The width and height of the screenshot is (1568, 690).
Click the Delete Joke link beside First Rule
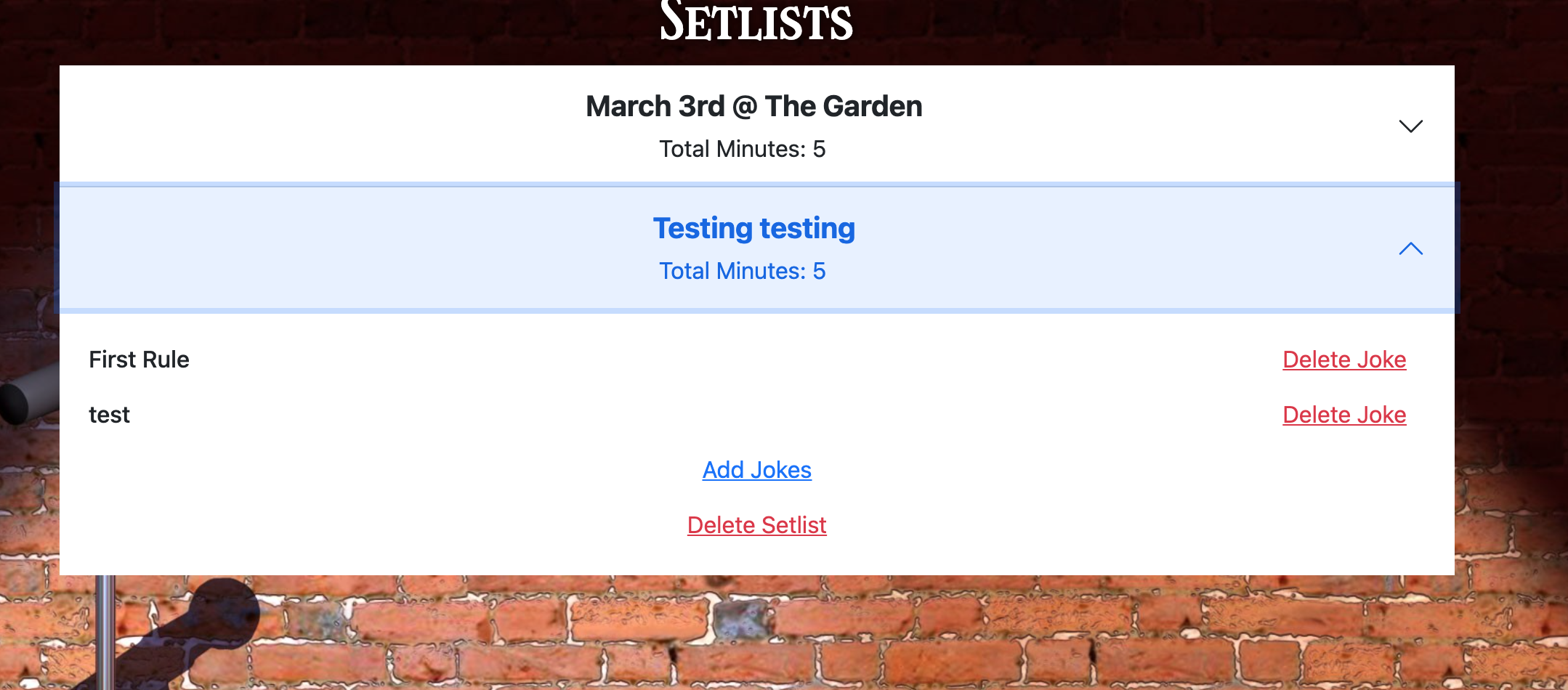1345,359
